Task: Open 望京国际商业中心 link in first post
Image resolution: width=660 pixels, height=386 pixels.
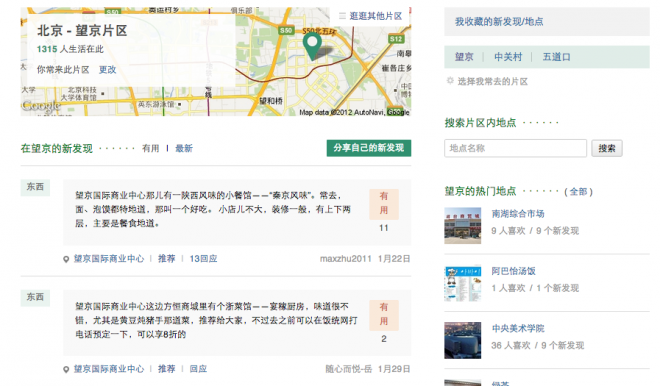Action: click(109, 259)
